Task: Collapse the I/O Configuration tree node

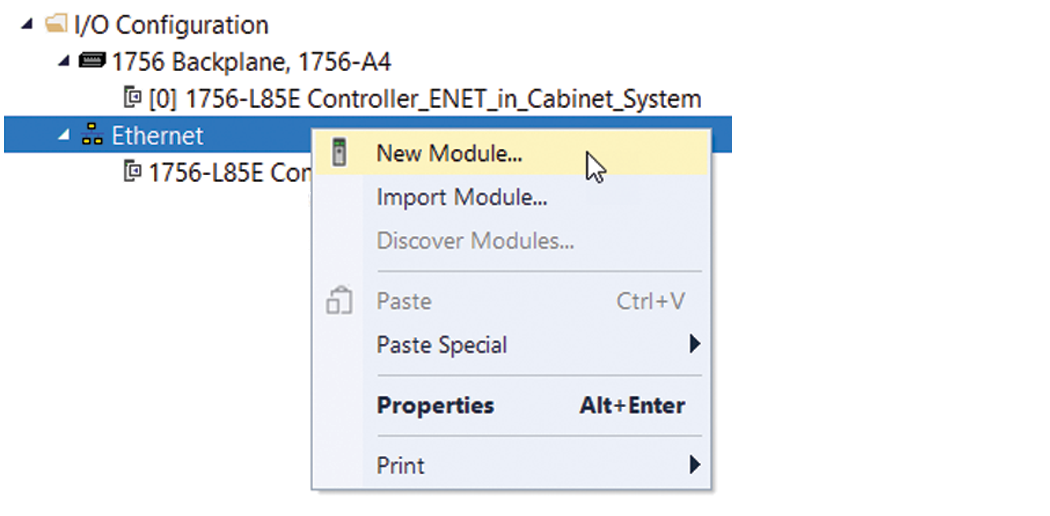Action: coord(27,25)
